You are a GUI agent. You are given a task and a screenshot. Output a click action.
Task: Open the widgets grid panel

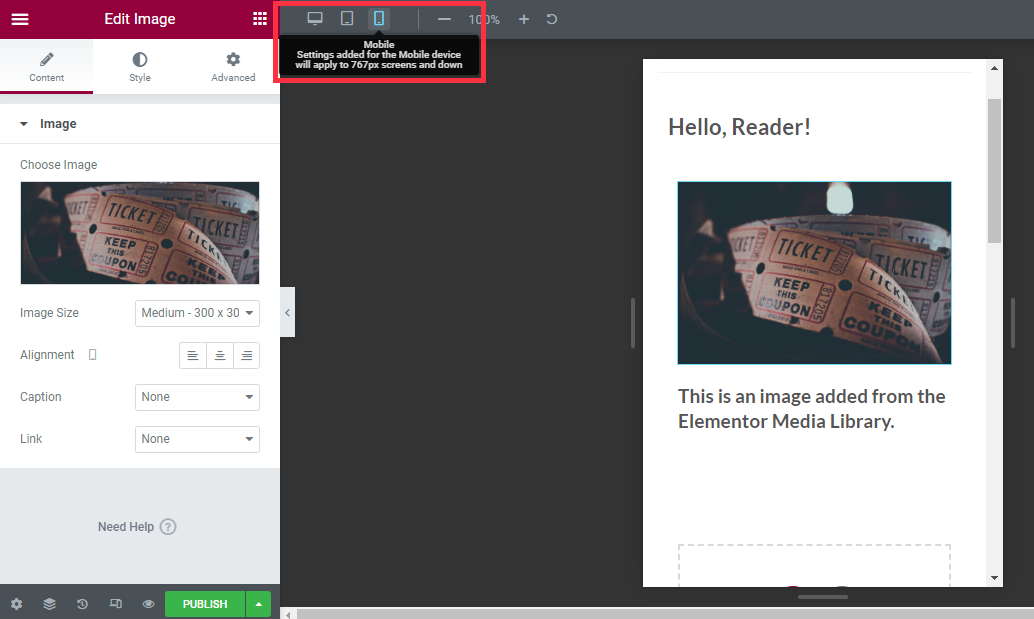pyautogui.click(x=260, y=19)
